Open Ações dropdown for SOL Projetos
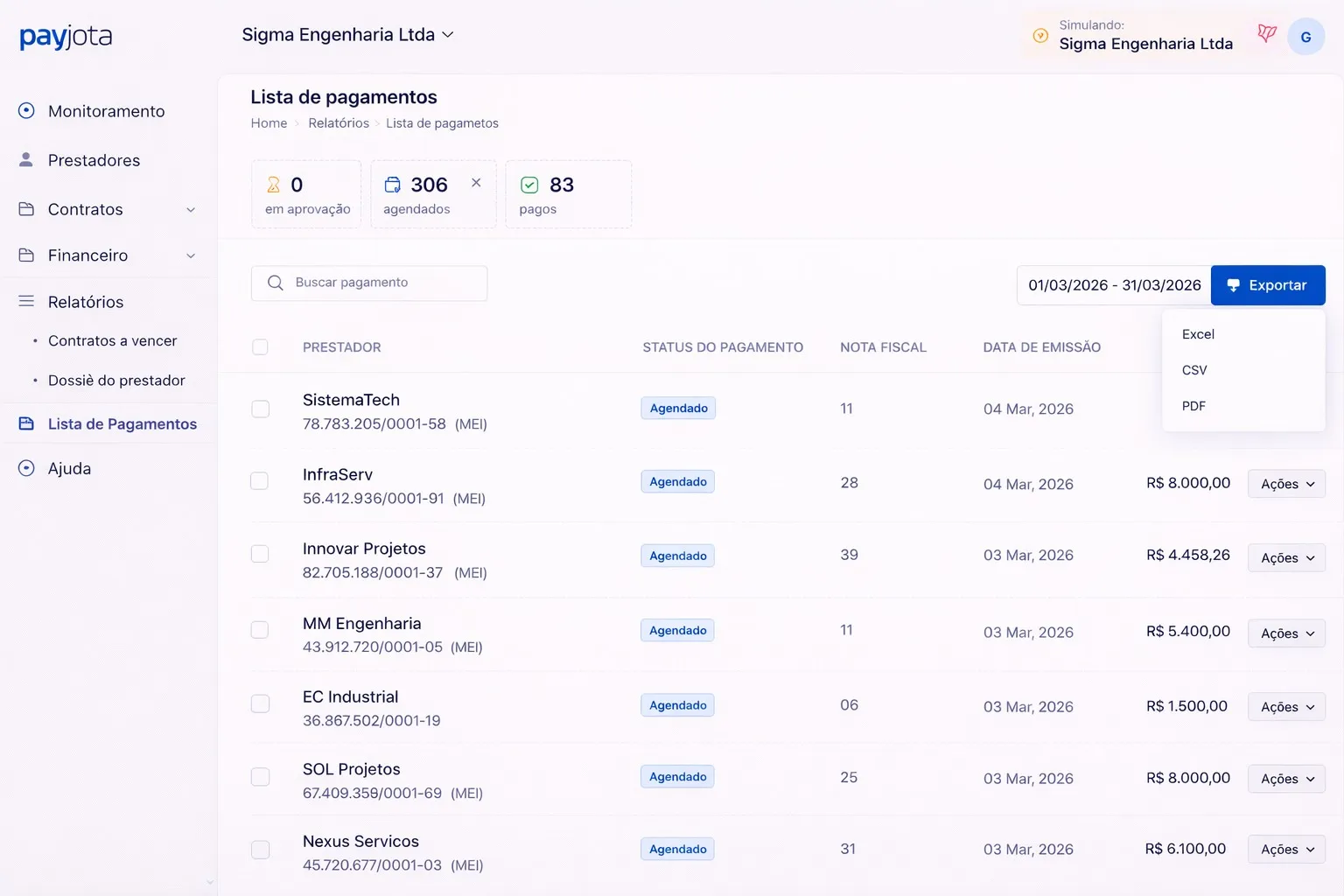1344x896 pixels. click(x=1286, y=779)
